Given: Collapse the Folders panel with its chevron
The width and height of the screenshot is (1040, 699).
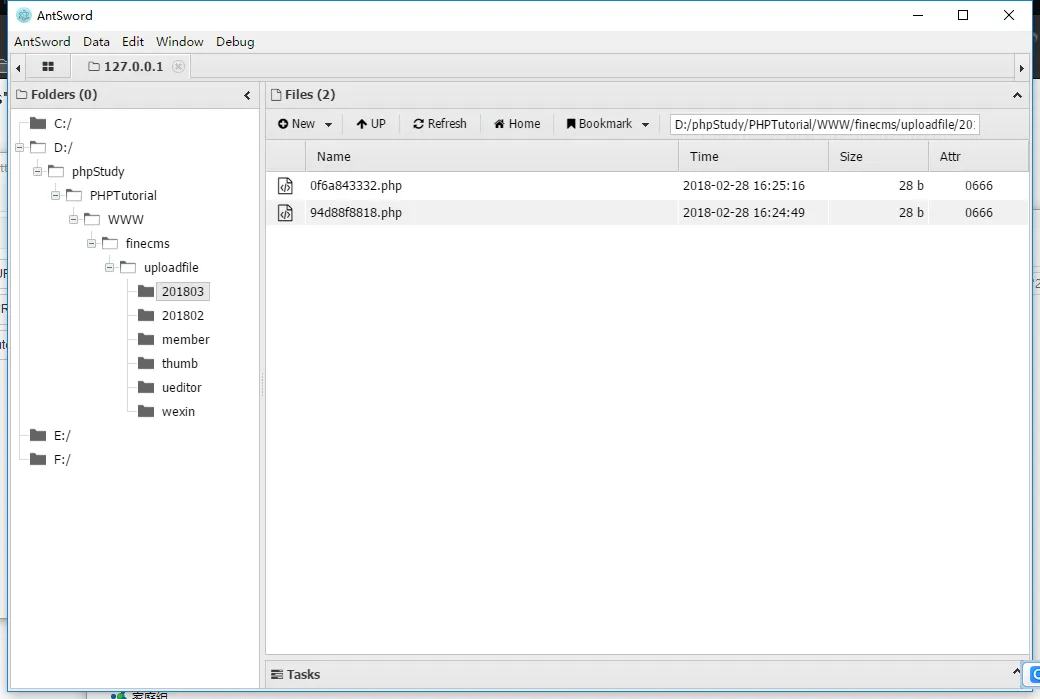Looking at the screenshot, I should pyautogui.click(x=247, y=94).
